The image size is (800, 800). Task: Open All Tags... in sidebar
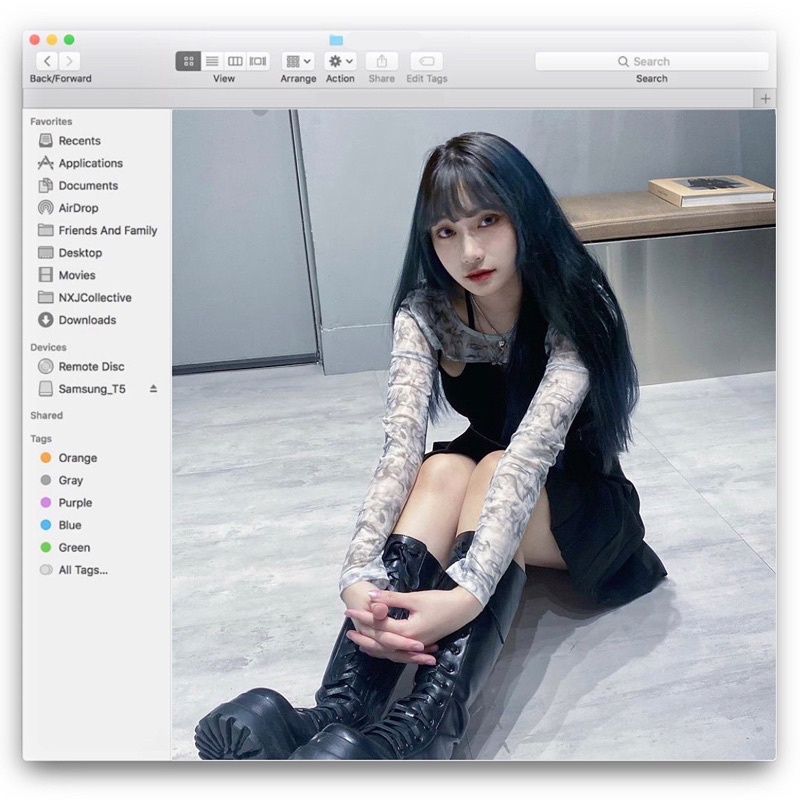(82, 570)
